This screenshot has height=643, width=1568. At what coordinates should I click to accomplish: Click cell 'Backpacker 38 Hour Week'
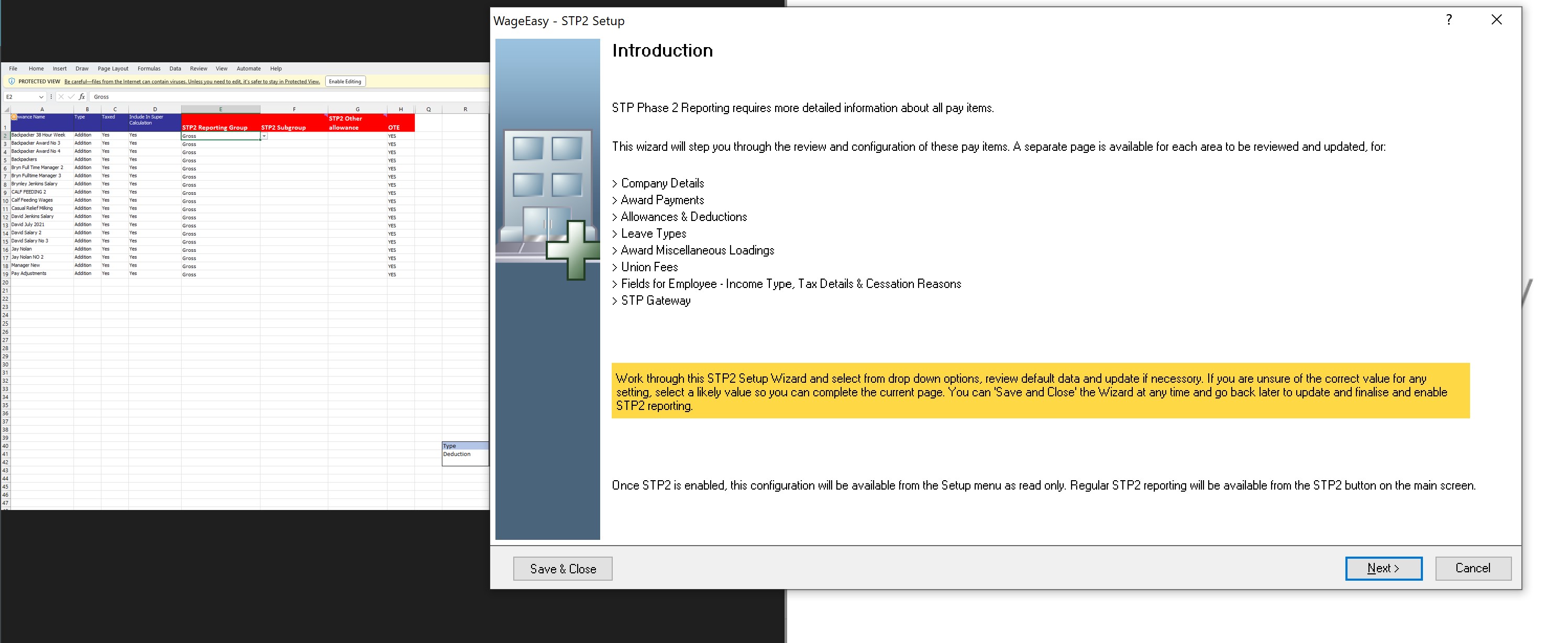[x=42, y=136]
